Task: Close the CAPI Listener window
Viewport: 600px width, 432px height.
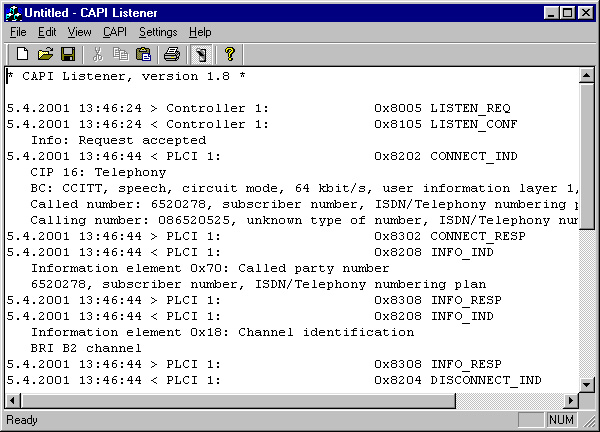Action: click(586, 13)
